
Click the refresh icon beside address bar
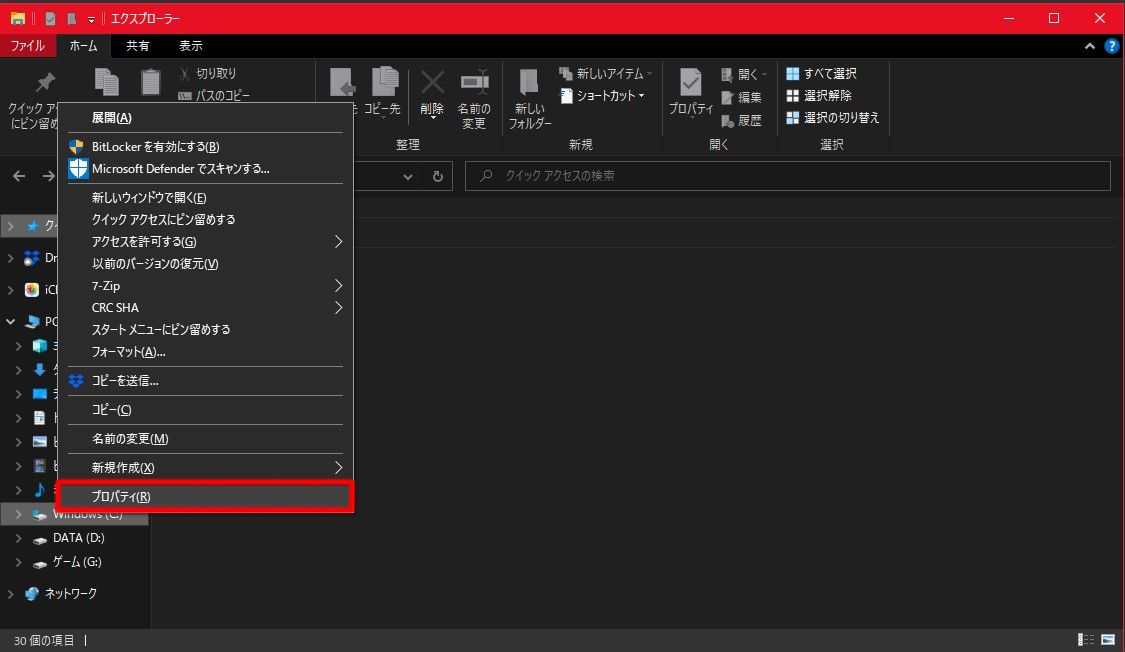pos(437,176)
